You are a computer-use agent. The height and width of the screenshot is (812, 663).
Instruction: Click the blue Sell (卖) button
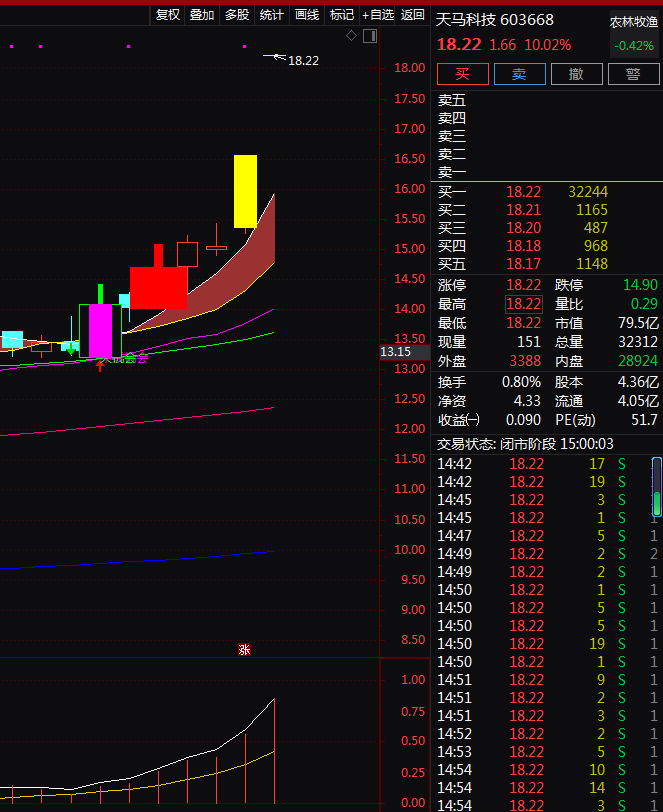[x=519, y=74]
